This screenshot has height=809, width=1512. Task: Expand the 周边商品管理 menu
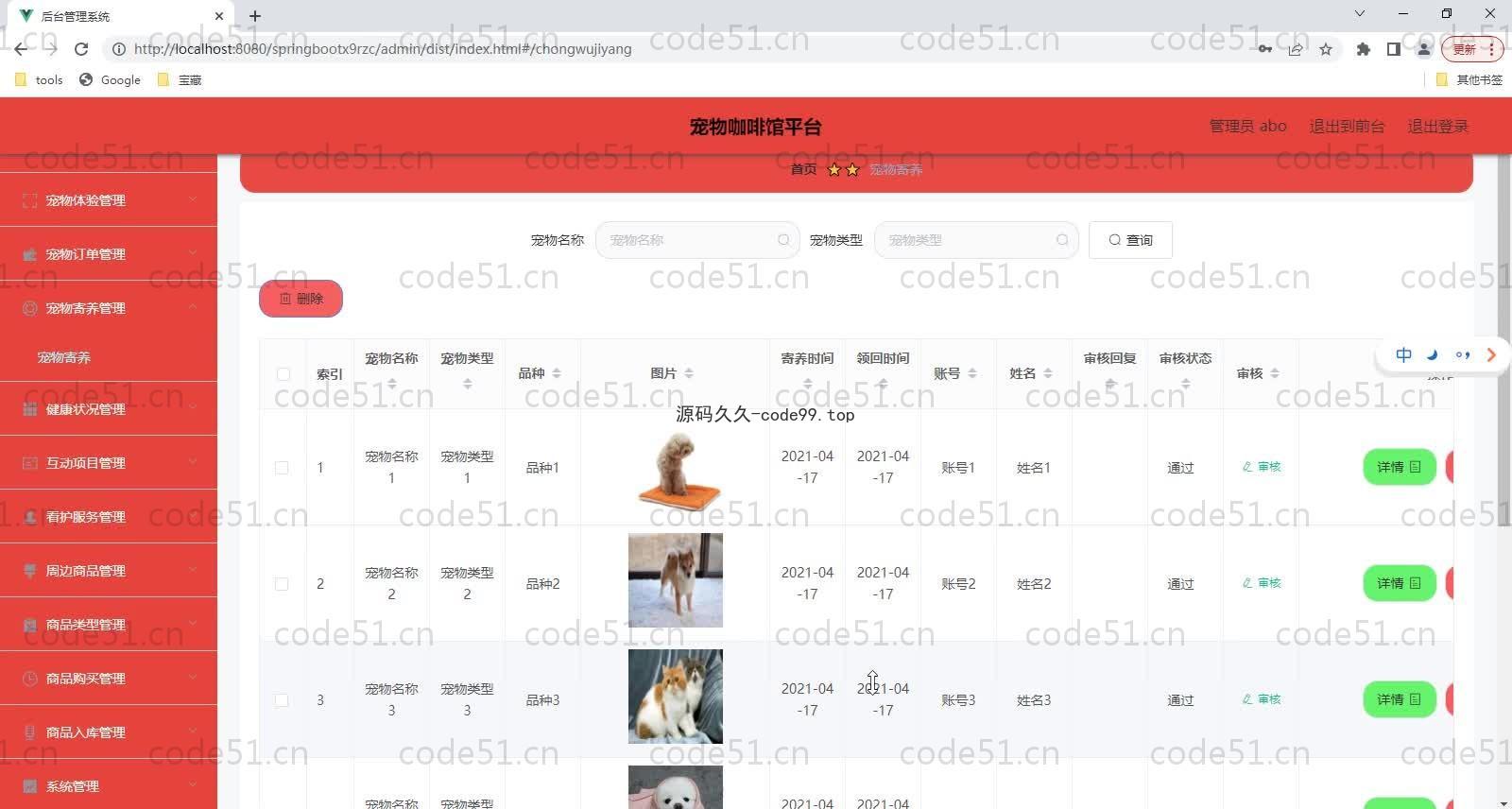tap(109, 571)
